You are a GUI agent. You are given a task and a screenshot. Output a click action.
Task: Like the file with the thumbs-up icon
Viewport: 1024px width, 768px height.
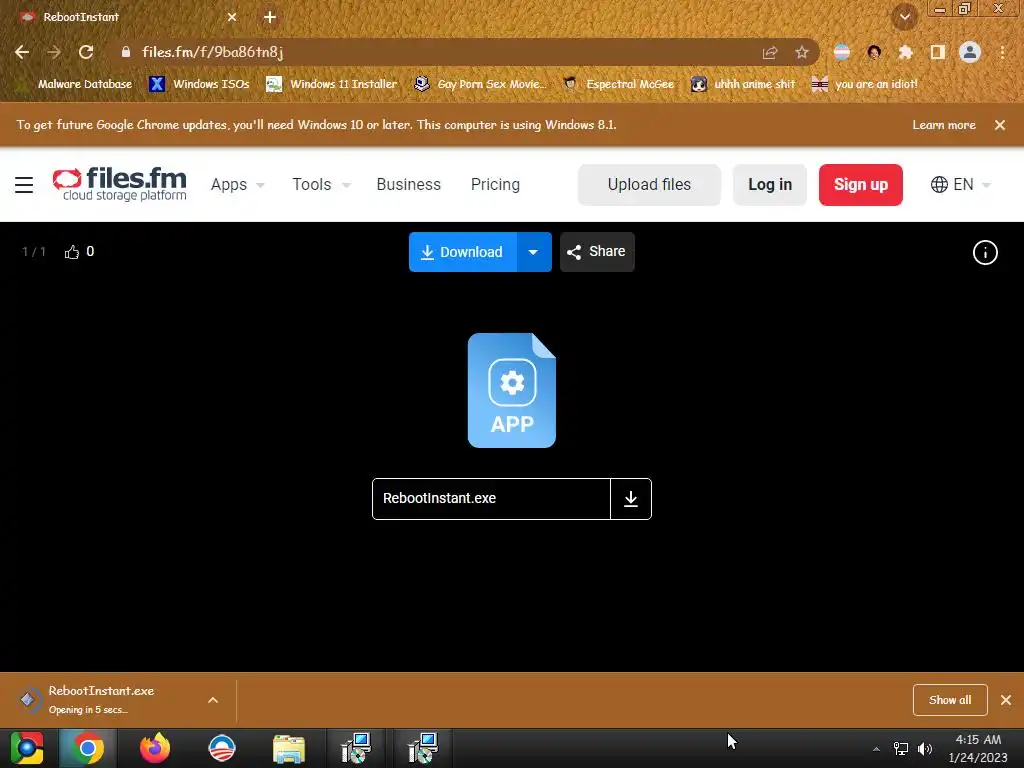pos(72,252)
